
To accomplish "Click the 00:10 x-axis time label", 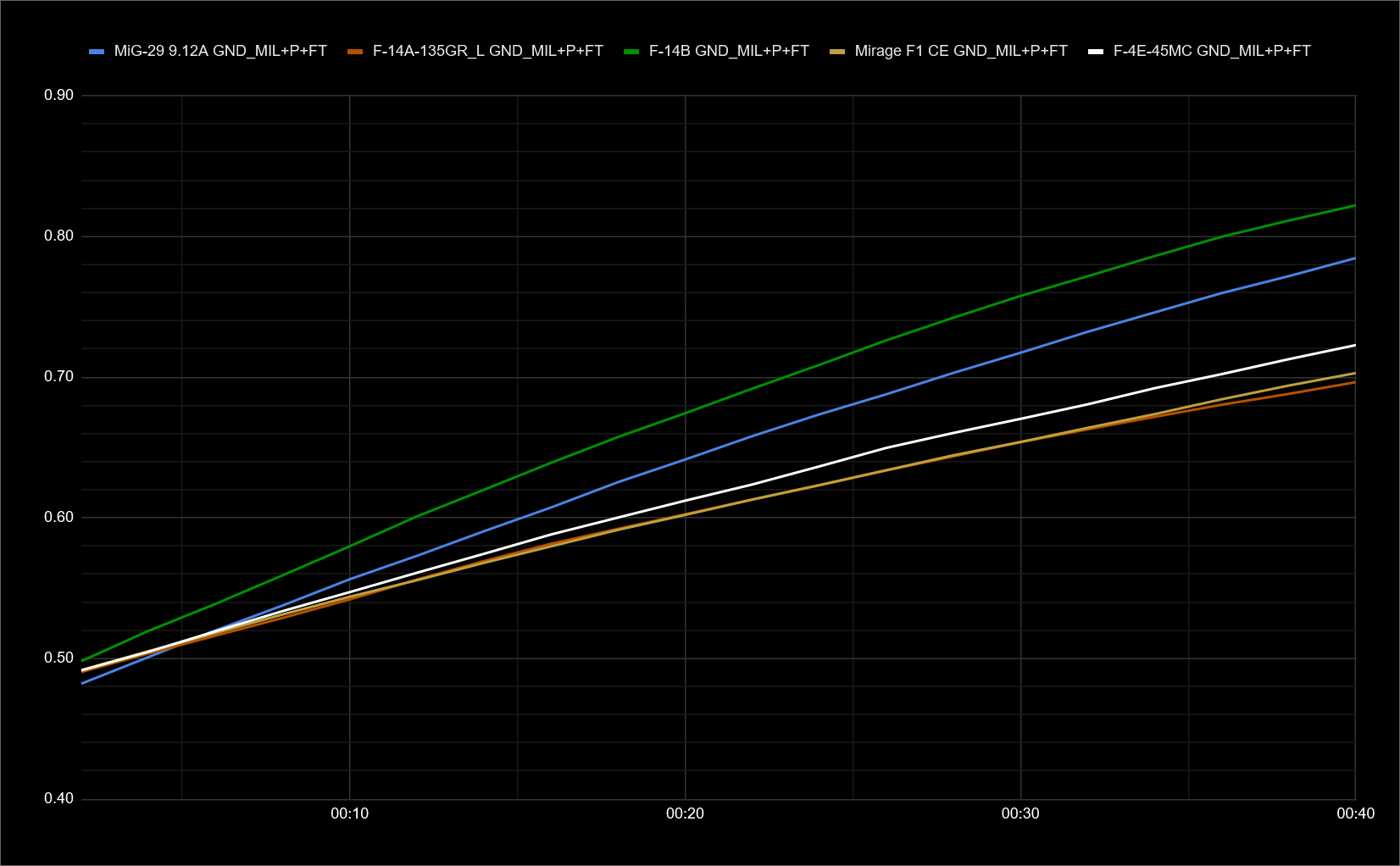I will point(349,813).
